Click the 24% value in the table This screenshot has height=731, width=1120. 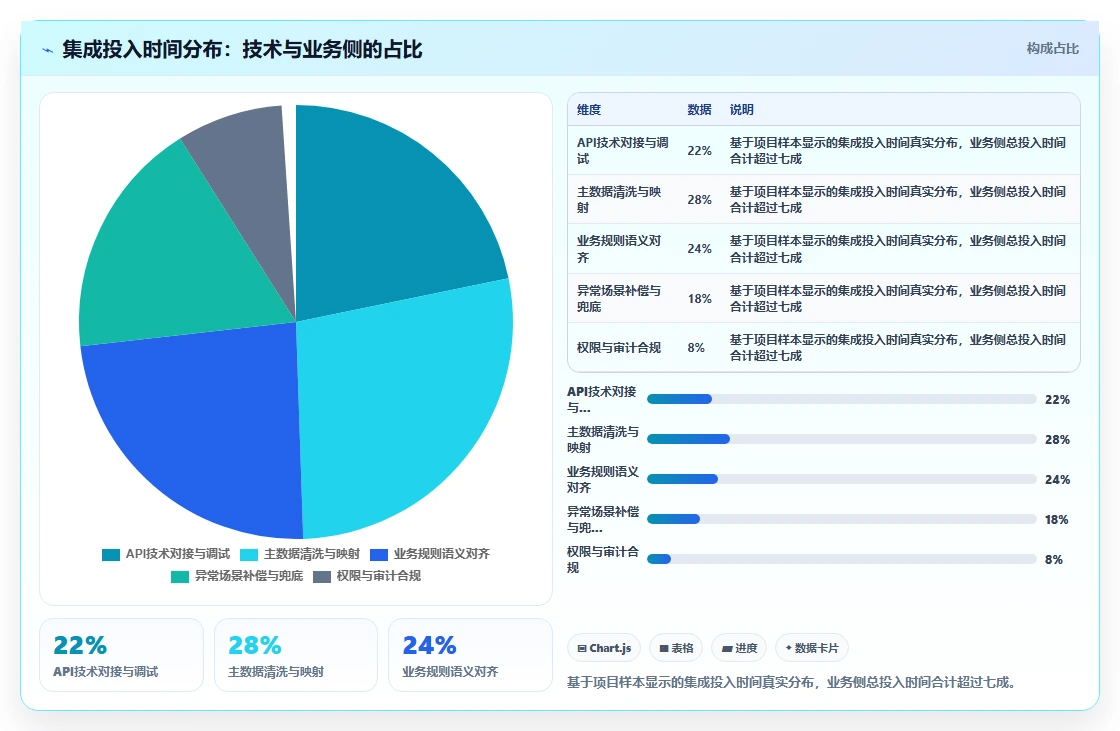click(x=699, y=249)
